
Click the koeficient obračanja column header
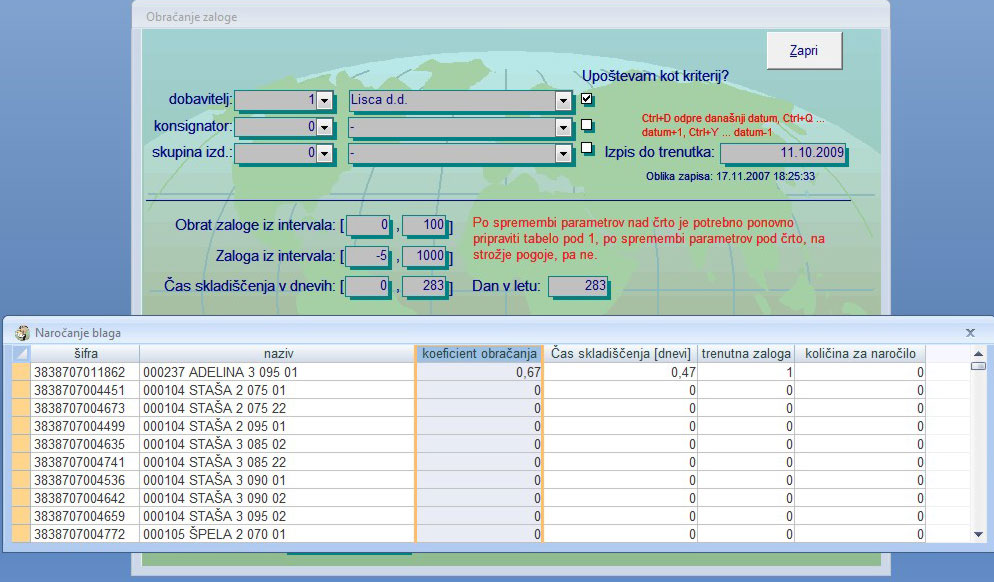479,353
